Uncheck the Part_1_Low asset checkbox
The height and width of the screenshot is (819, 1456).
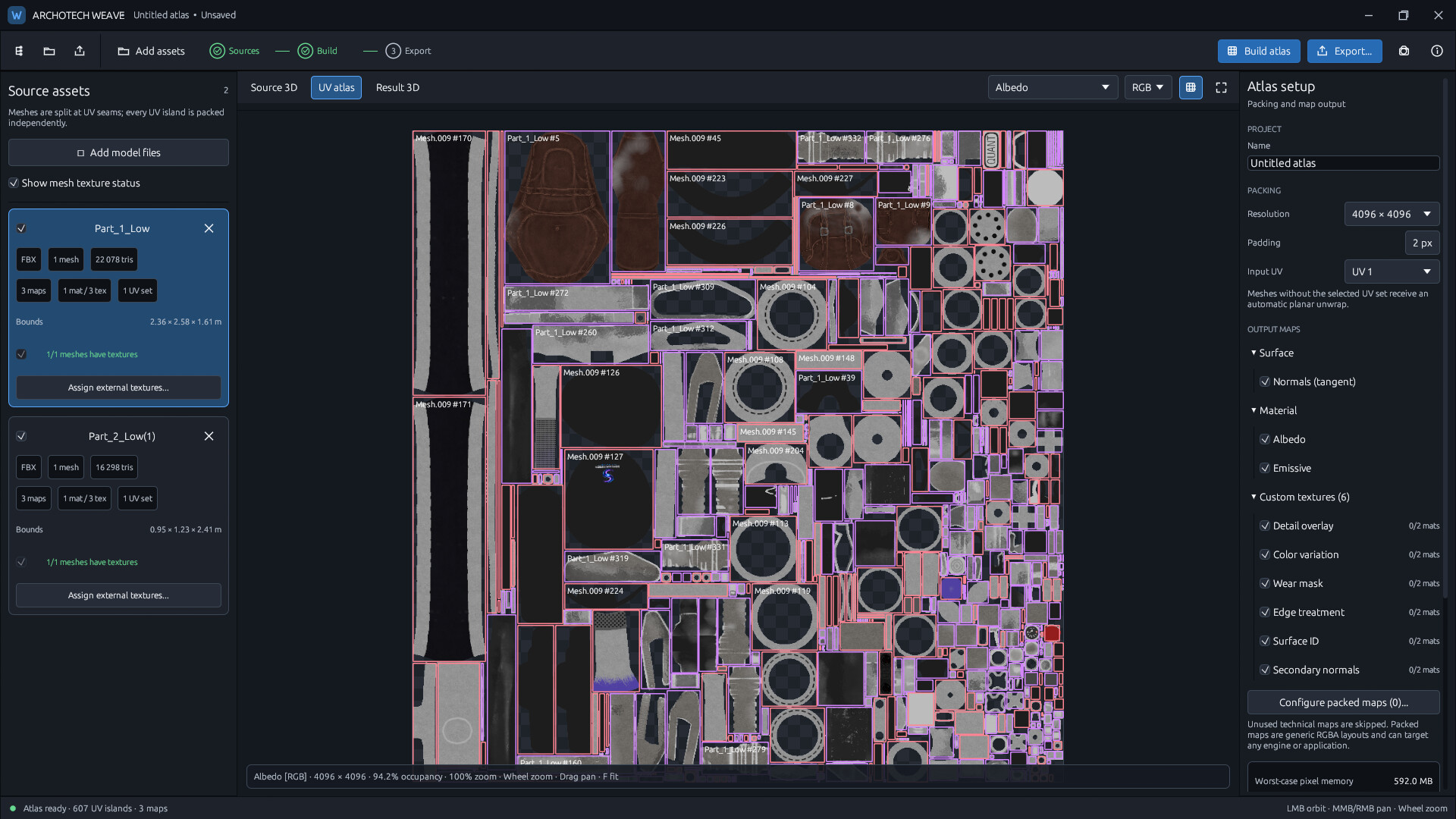[x=21, y=228]
